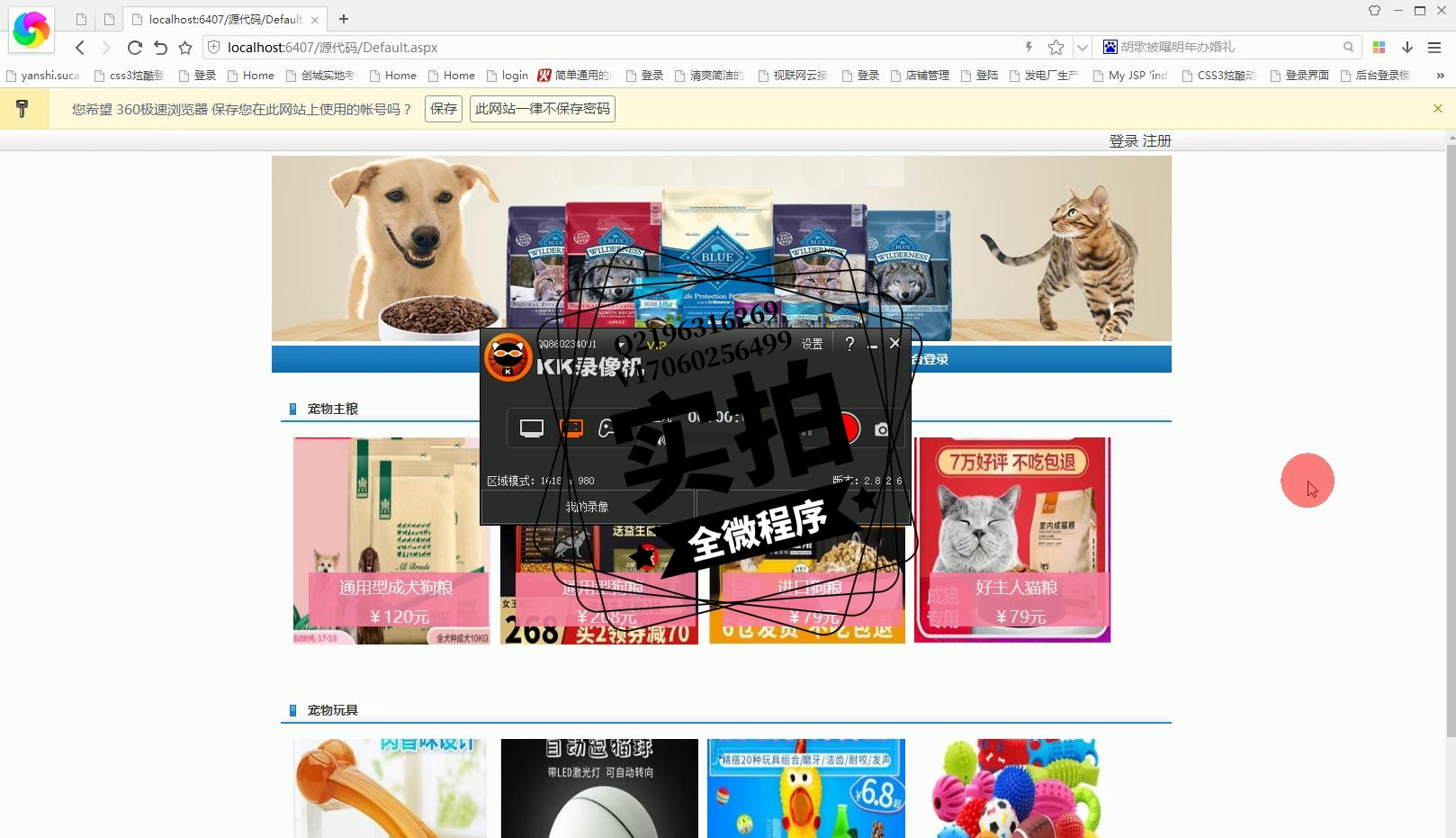The width and height of the screenshot is (1456, 838).
Task: Open the 自动逗猫球 toy product
Action: pos(599,788)
